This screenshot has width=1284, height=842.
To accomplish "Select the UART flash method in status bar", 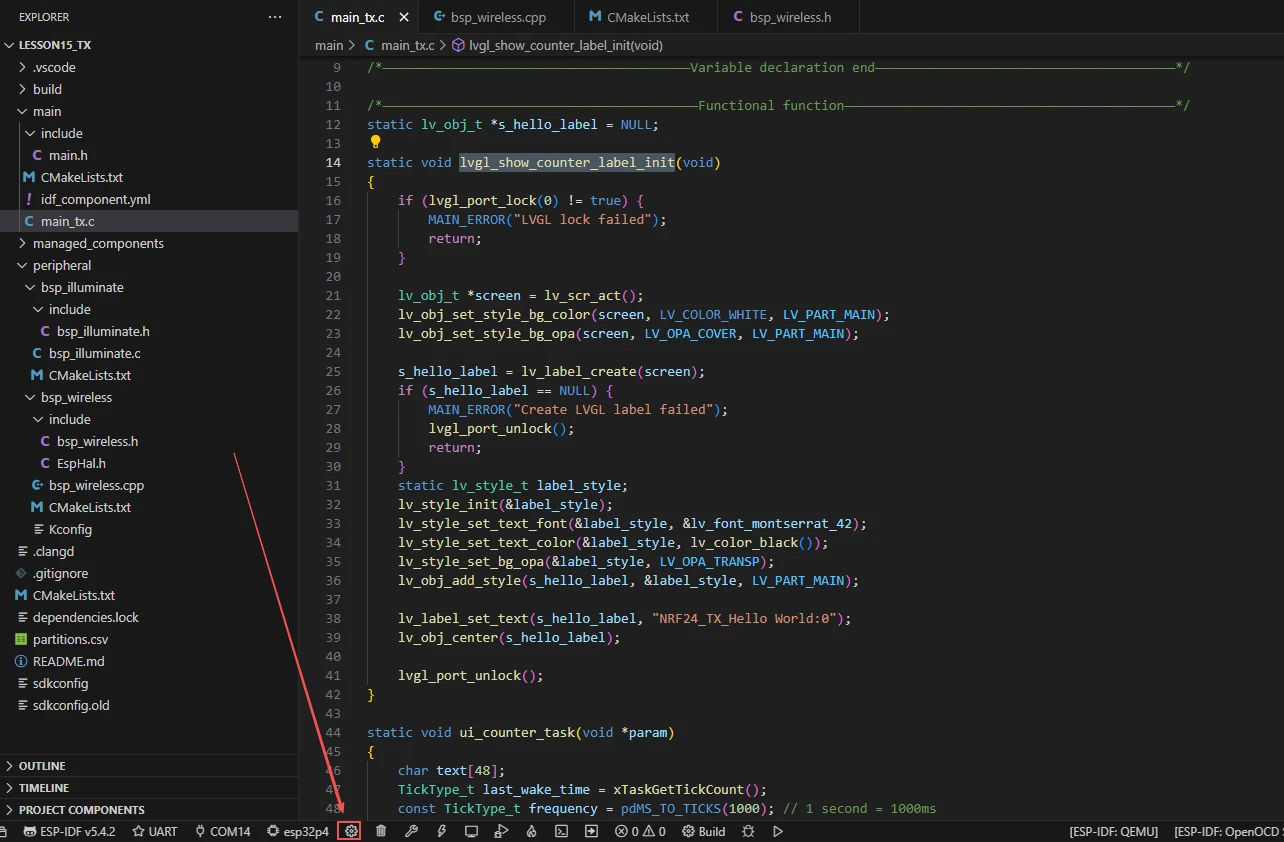I will coord(155,831).
